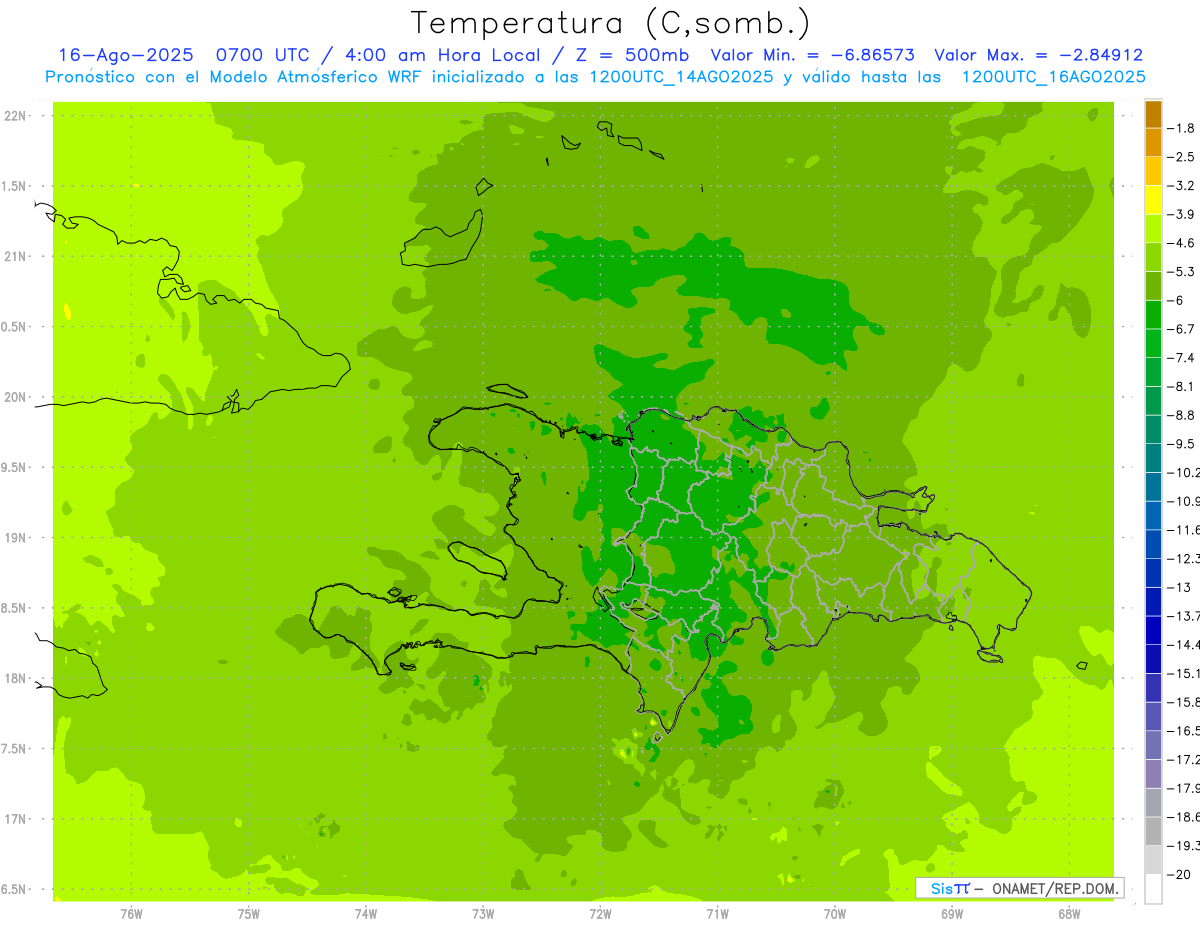Click the '7.5N' latitude axis label
The height and width of the screenshot is (927, 1200).
pyautogui.click(x=15, y=749)
